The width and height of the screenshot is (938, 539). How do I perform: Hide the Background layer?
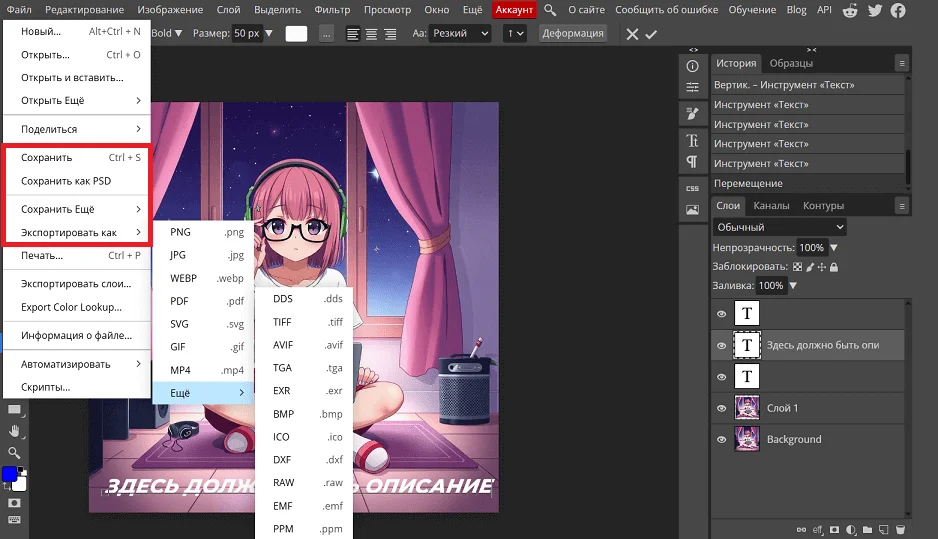(x=721, y=439)
